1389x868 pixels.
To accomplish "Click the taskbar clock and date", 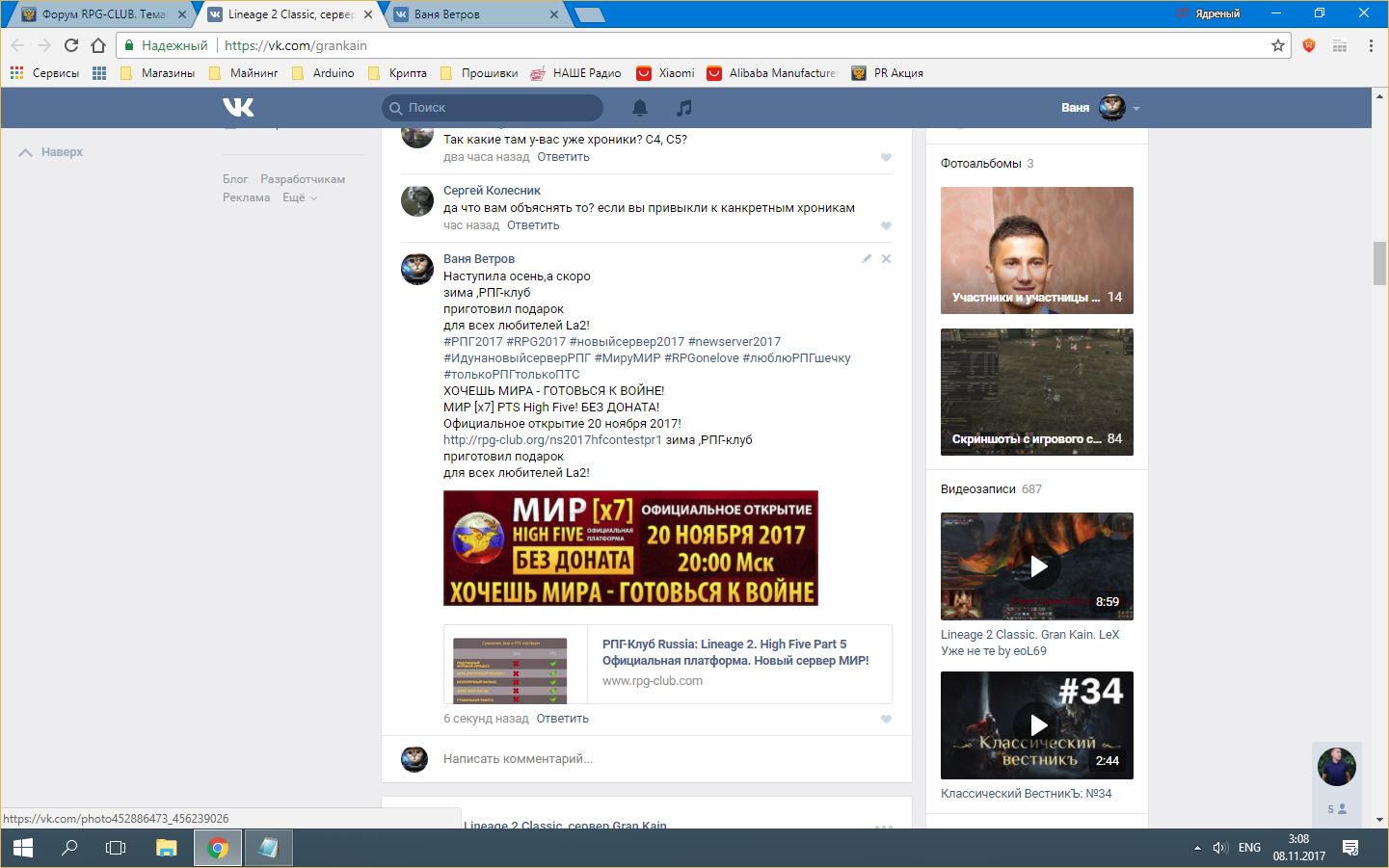I will tap(1298, 848).
